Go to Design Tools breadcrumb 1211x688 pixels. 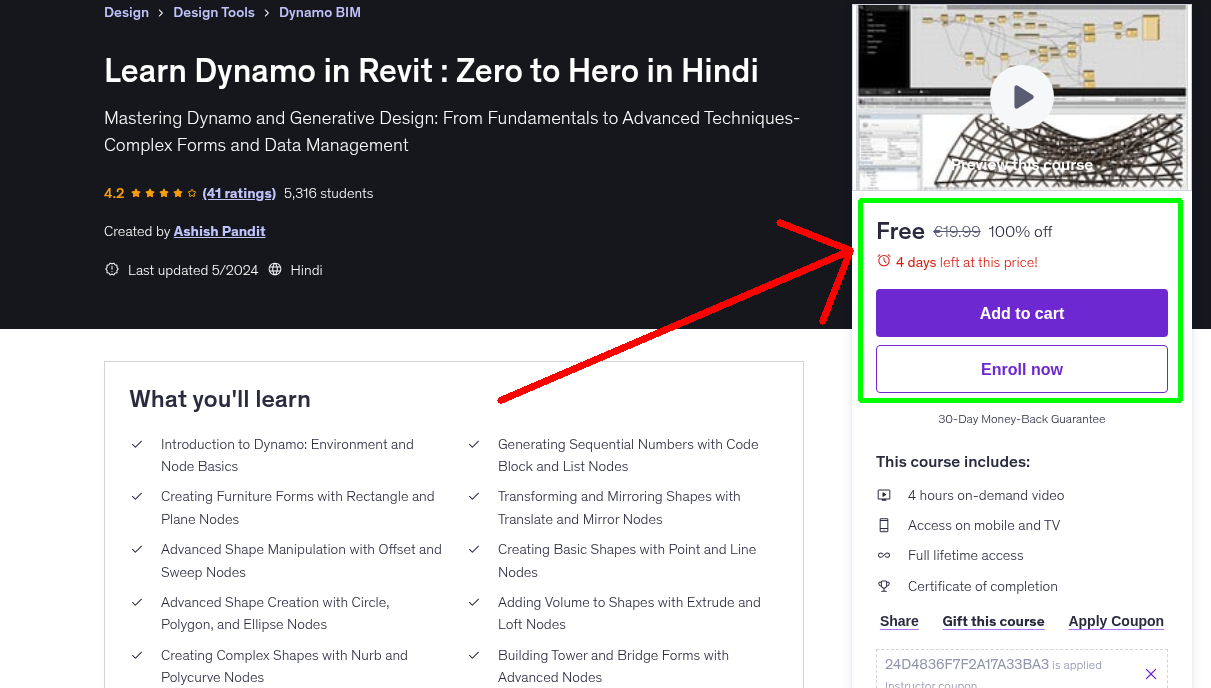pos(213,13)
